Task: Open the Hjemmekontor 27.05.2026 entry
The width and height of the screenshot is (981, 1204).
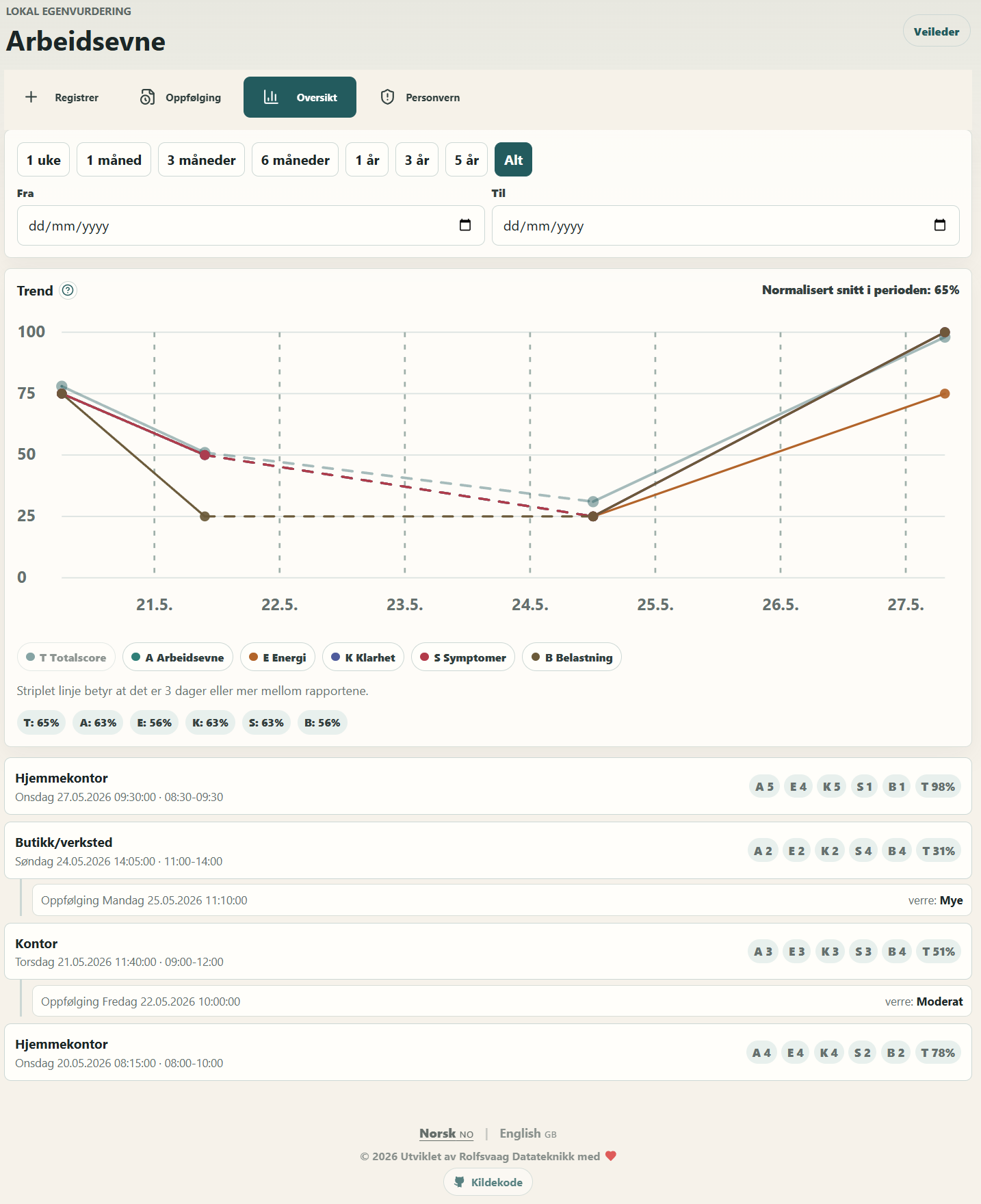Action: point(488,786)
